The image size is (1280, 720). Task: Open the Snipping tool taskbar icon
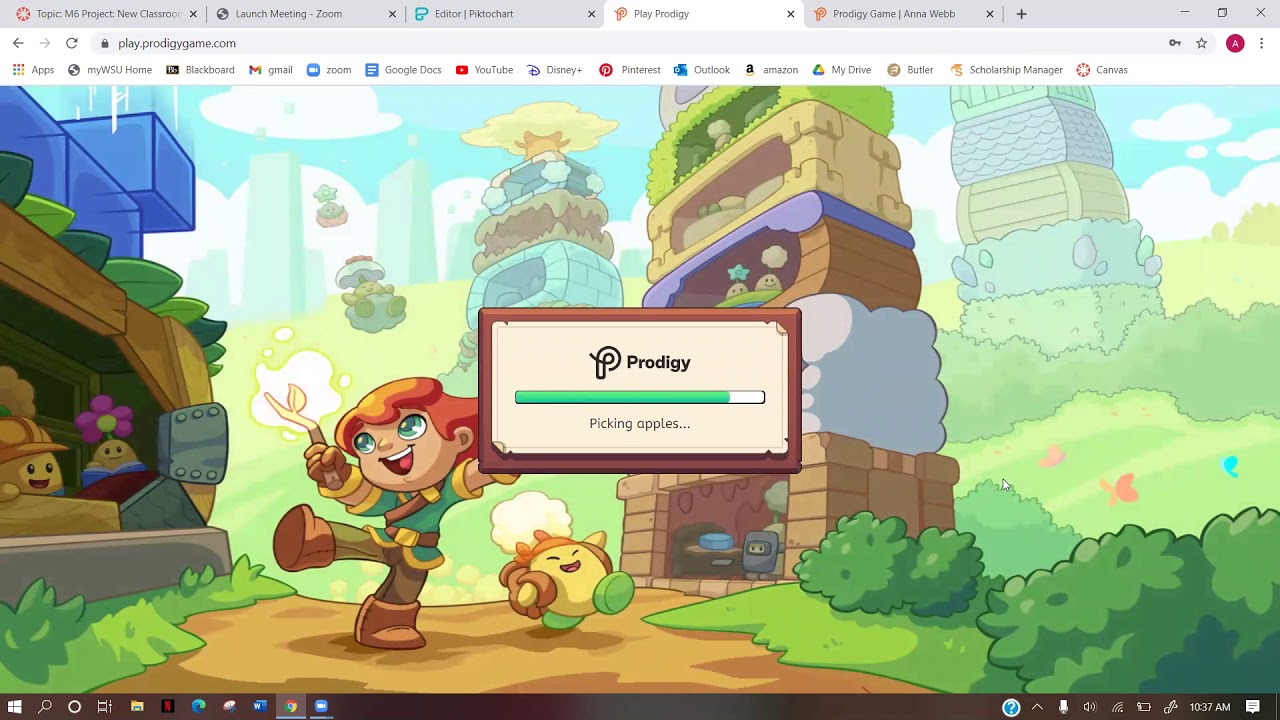[x=229, y=707]
